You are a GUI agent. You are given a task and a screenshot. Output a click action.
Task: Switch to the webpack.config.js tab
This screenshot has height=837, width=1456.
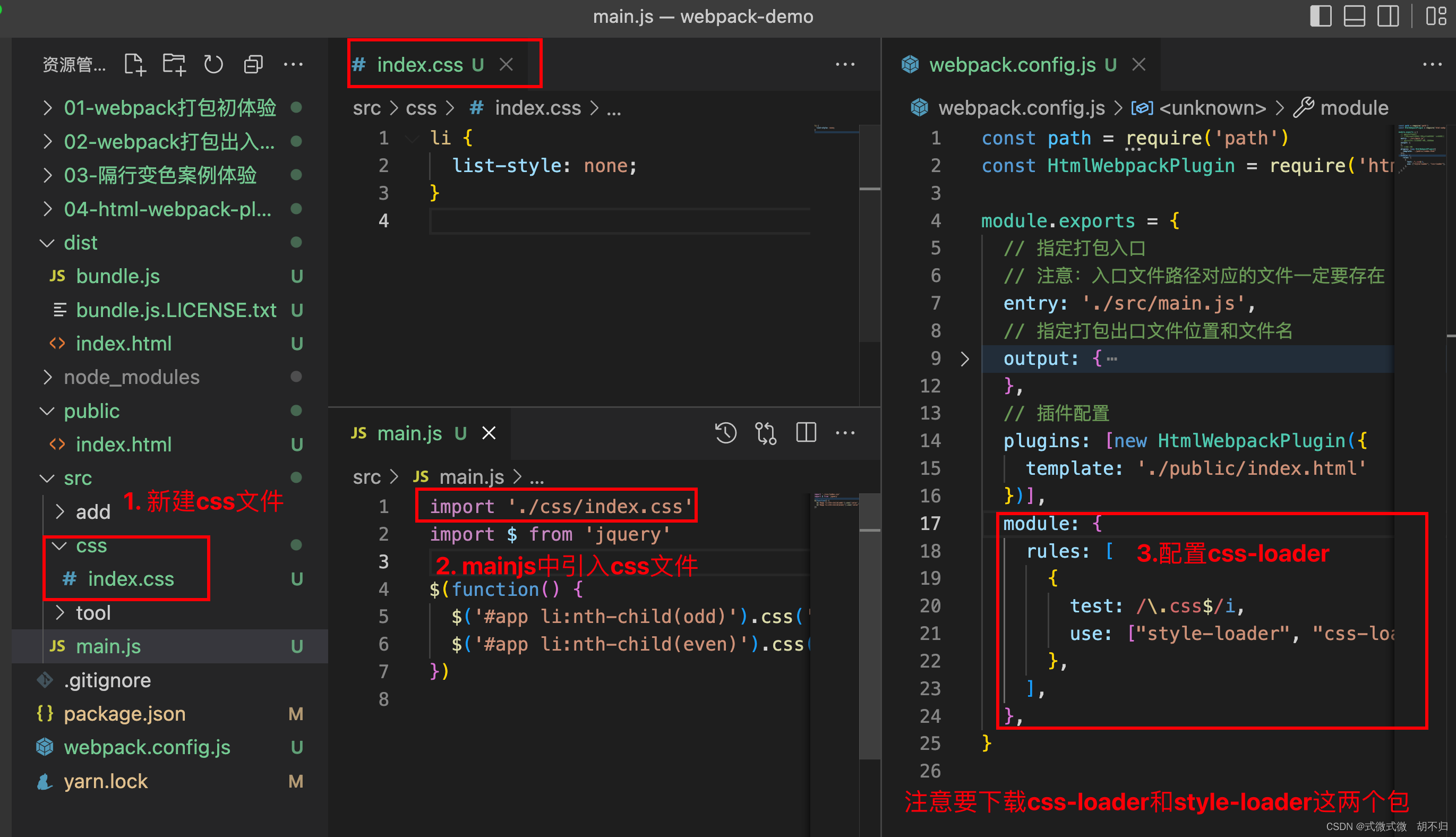point(1012,64)
